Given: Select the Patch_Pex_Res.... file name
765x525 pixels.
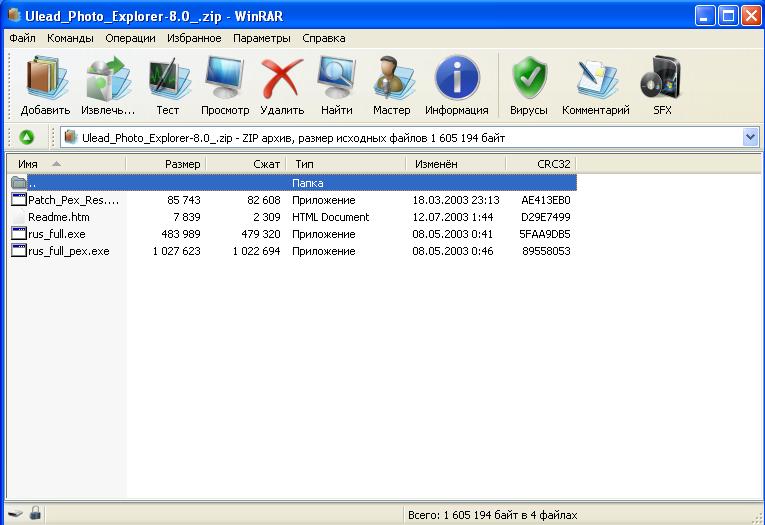Looking at the screenshot, I should pyautogui.click(x=73, y=200).
